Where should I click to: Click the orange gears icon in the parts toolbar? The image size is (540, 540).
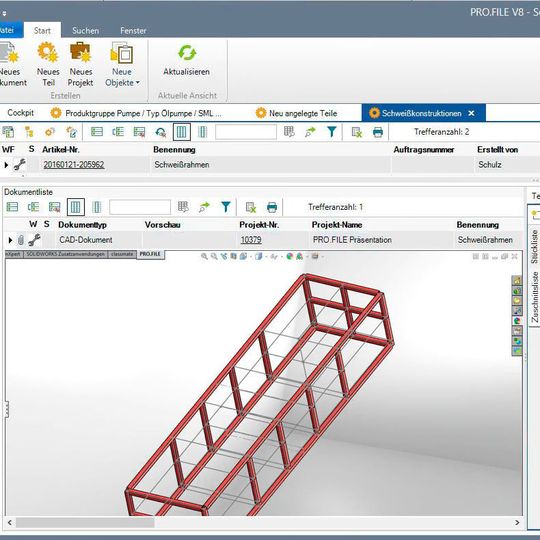pyautogui.click(x=50, y=132)
